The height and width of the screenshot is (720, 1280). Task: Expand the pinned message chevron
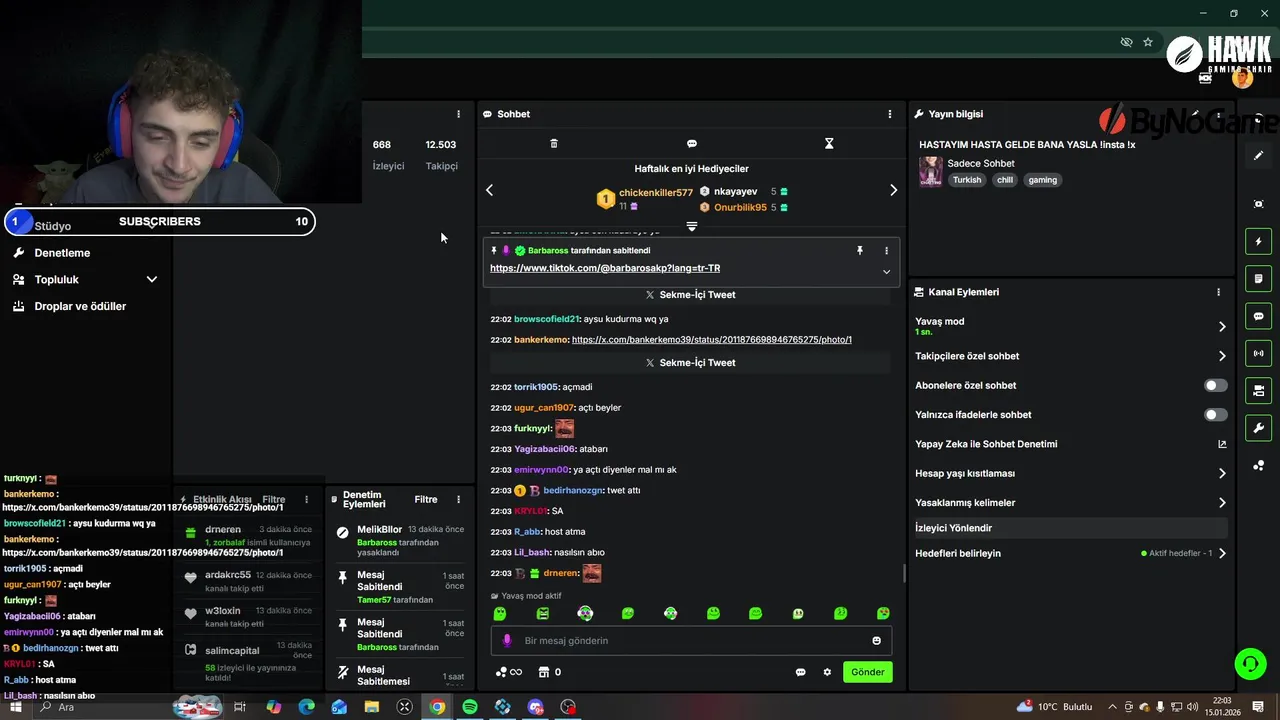886,271
